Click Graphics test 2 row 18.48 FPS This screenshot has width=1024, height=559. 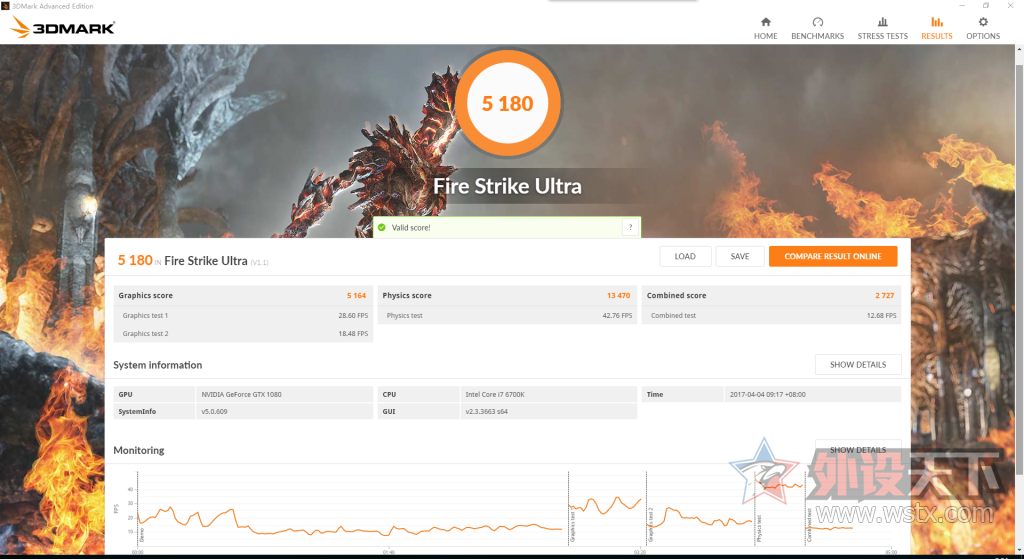click(x=243, y=334)
